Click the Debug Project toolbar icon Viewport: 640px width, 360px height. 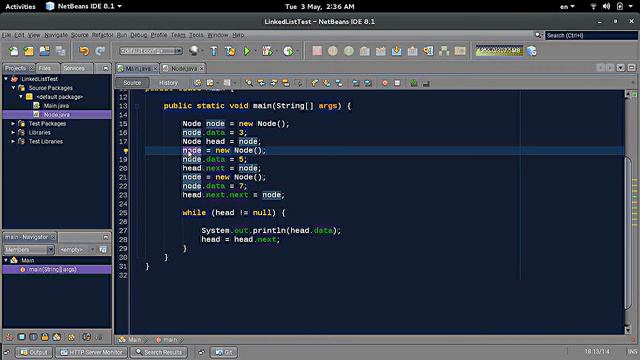pyautogui.click(x=267, y=51)
